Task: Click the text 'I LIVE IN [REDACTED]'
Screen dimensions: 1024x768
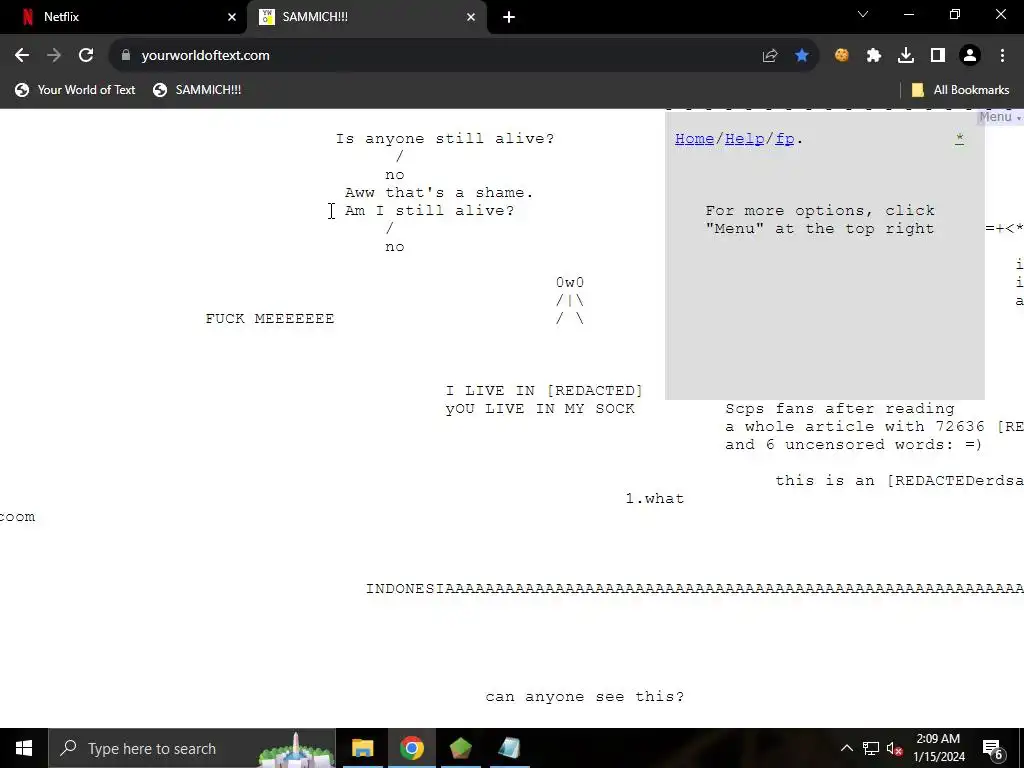Action: click(x=544, y=391)
